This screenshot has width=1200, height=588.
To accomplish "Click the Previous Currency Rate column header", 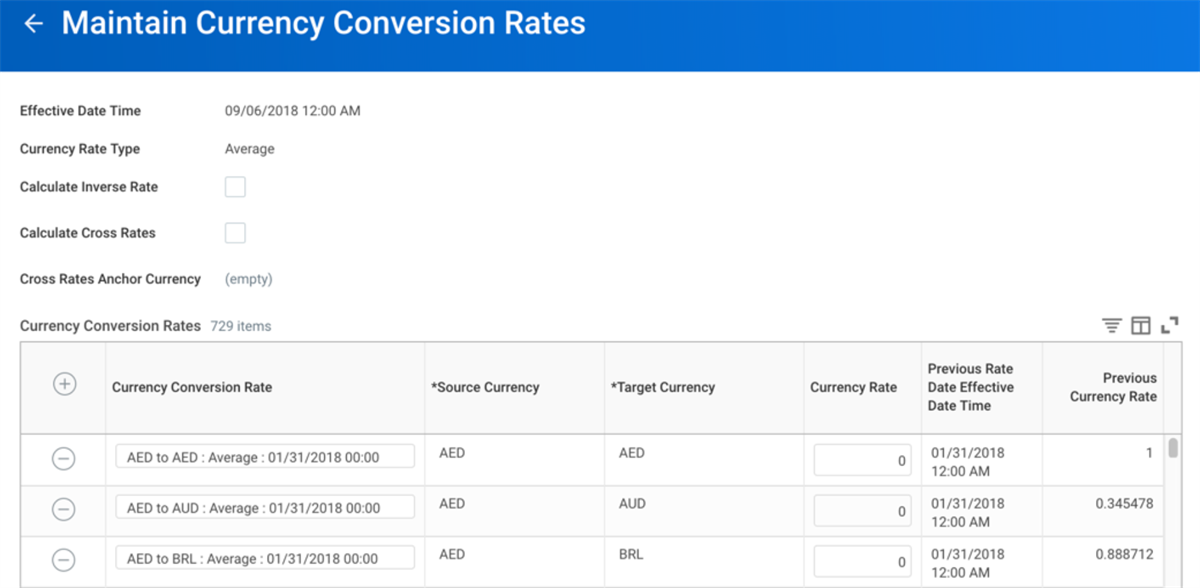I will click(1113, 388).
